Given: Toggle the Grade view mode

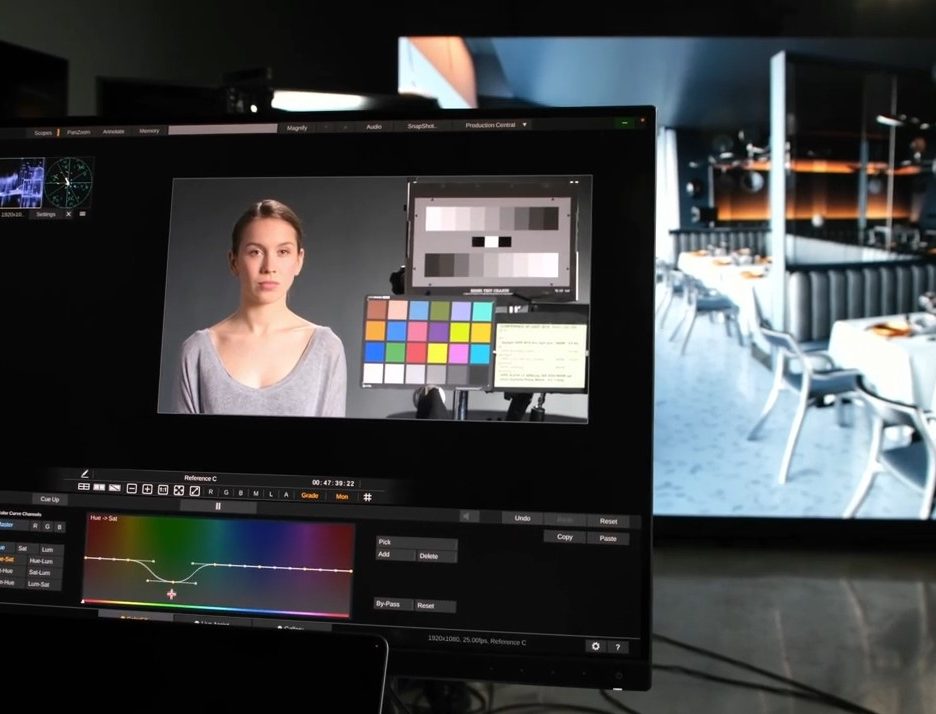Looking at the screenshot, I should click(310, 495).
